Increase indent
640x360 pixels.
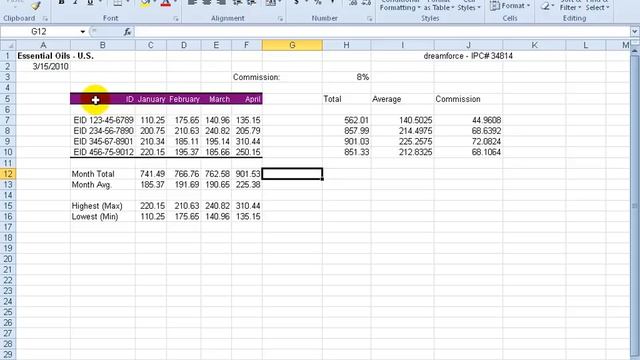[252, 3]
